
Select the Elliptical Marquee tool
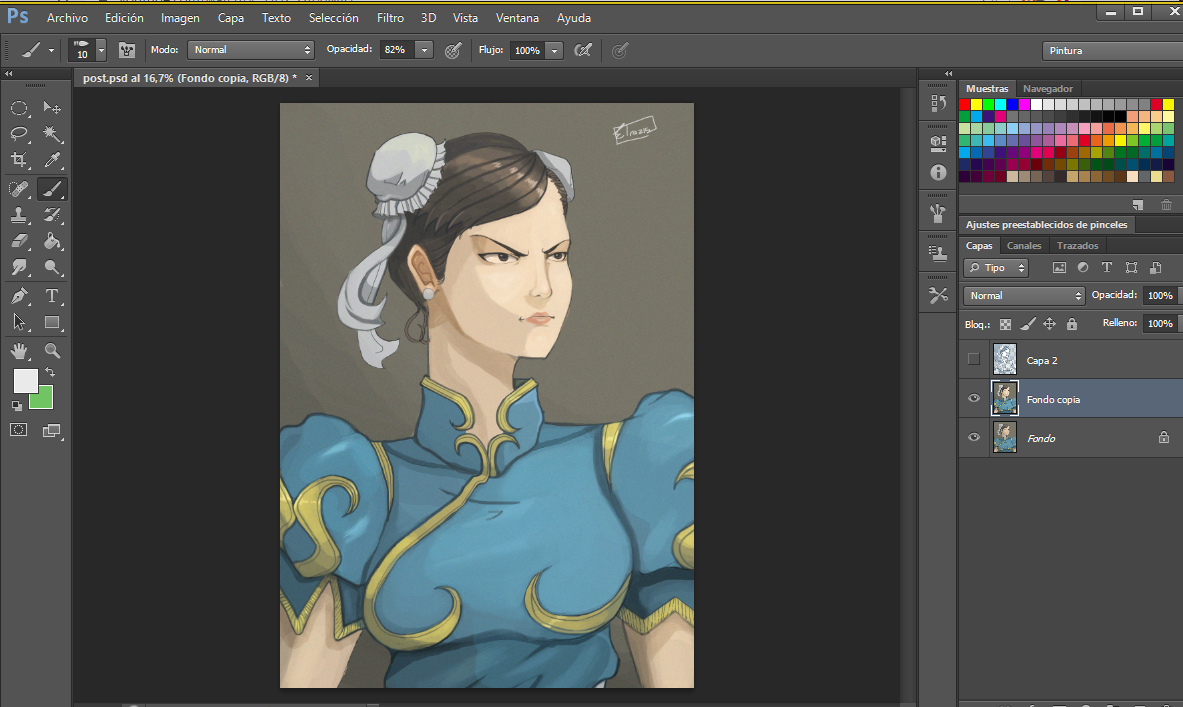[x=19, y=108]
